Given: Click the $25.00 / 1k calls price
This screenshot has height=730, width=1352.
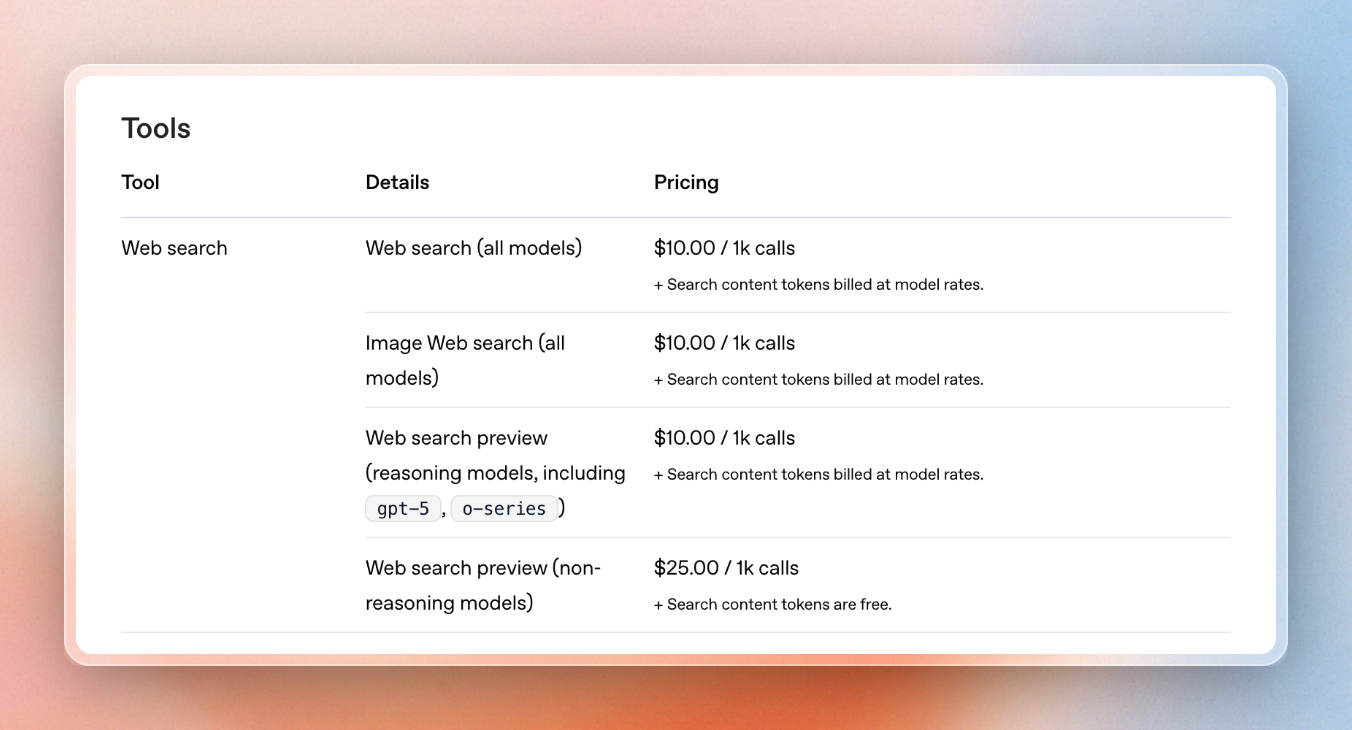Looking at the screenshot, I should pos(726,568).
